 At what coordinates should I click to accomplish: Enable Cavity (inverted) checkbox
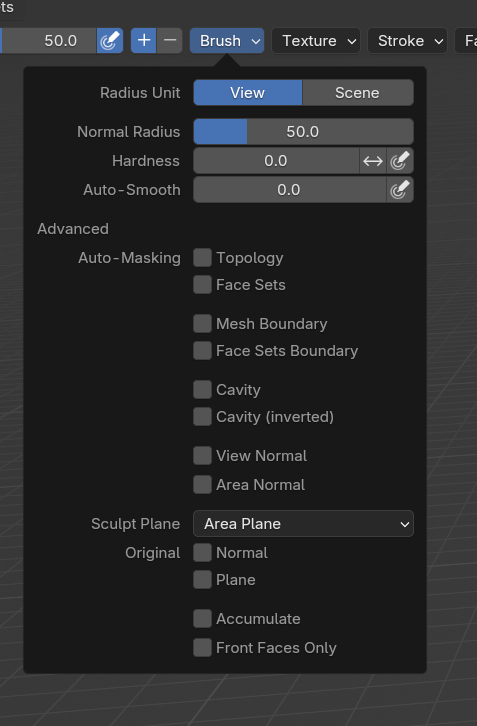202,417
